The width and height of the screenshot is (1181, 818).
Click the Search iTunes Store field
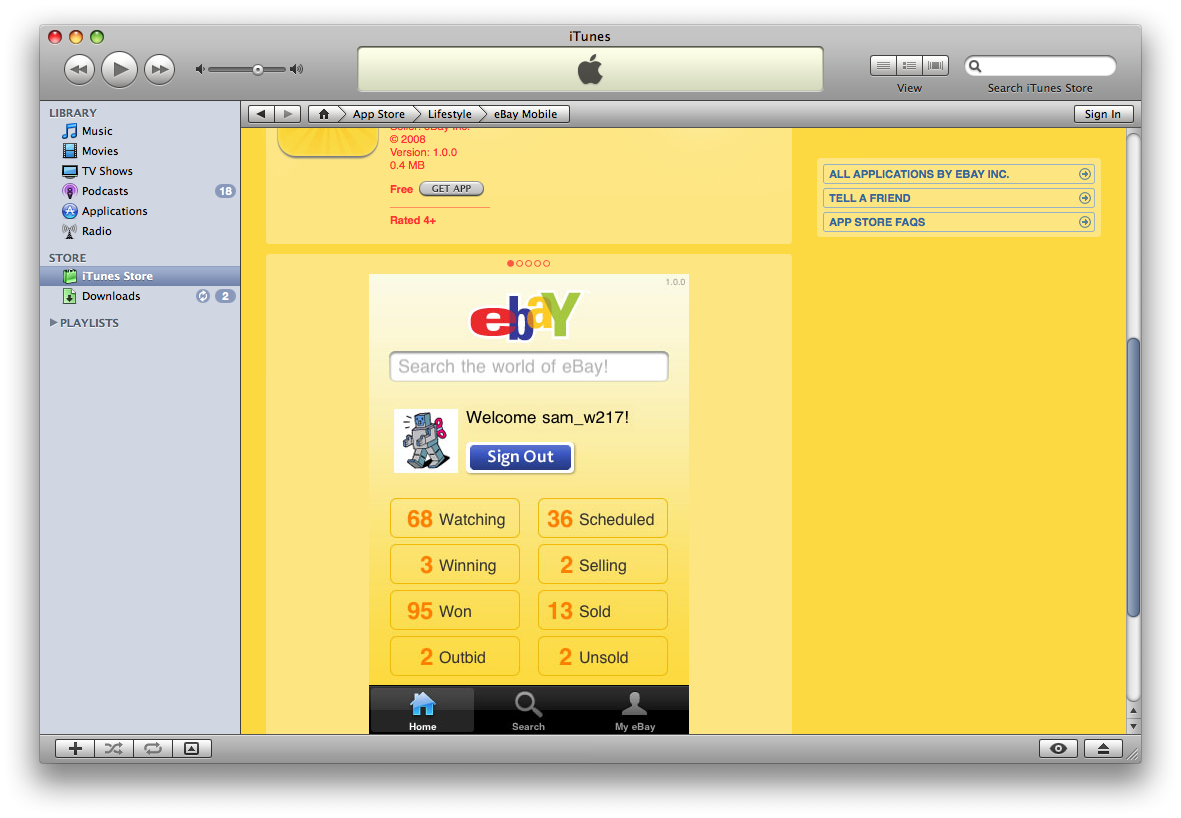pos(1040,66)
